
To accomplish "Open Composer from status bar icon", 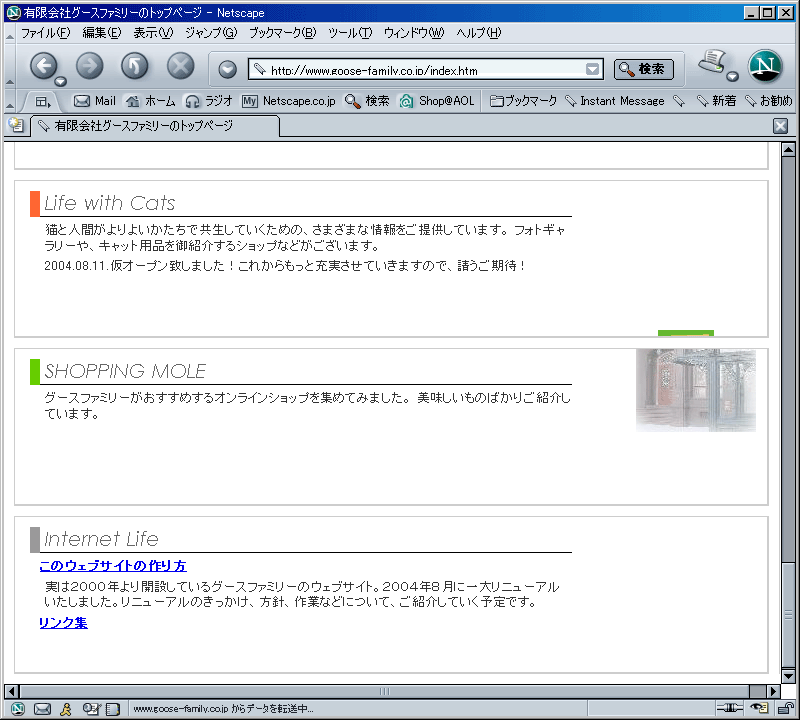I will pos(91,708).
